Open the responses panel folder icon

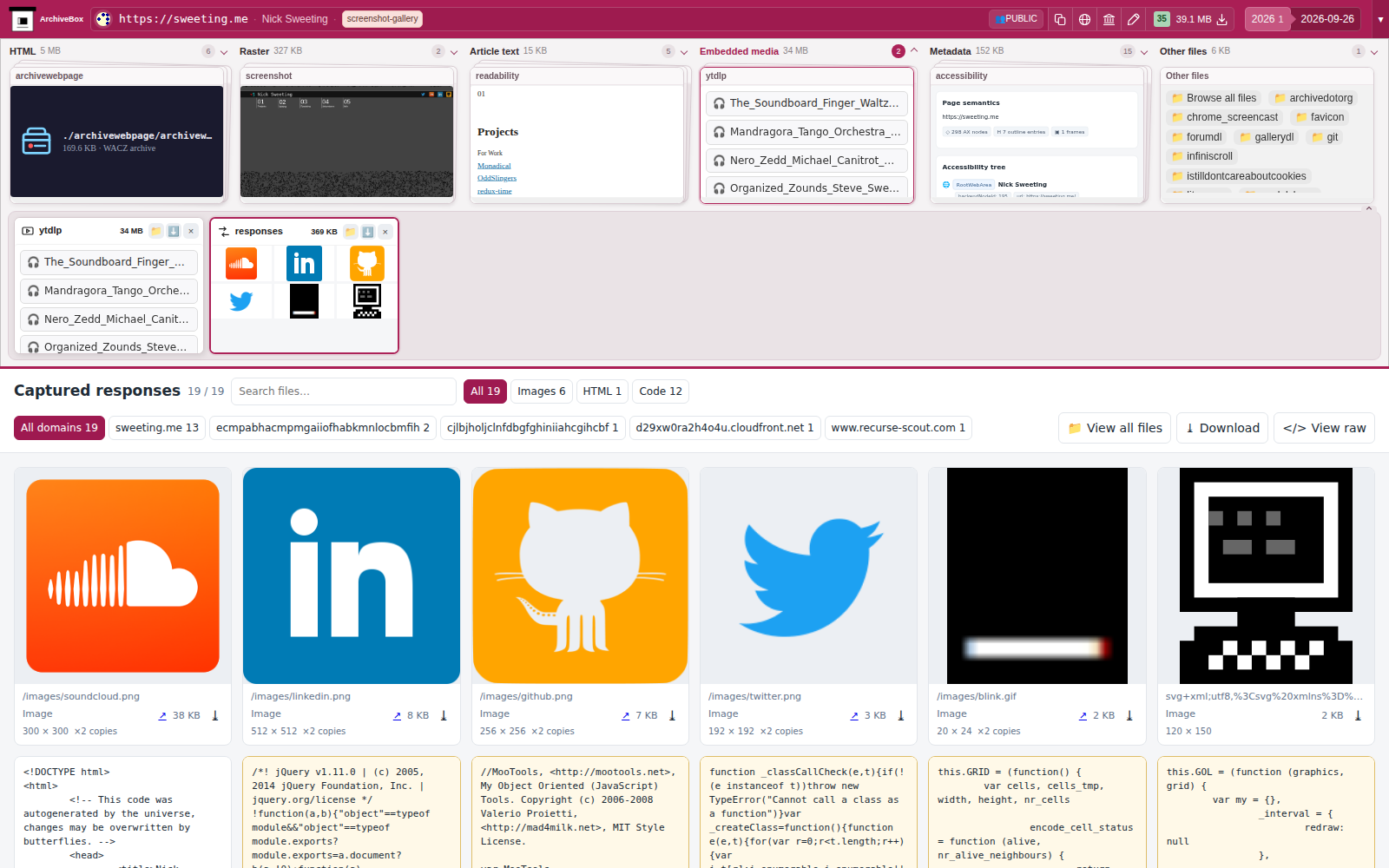pos(351,232)
